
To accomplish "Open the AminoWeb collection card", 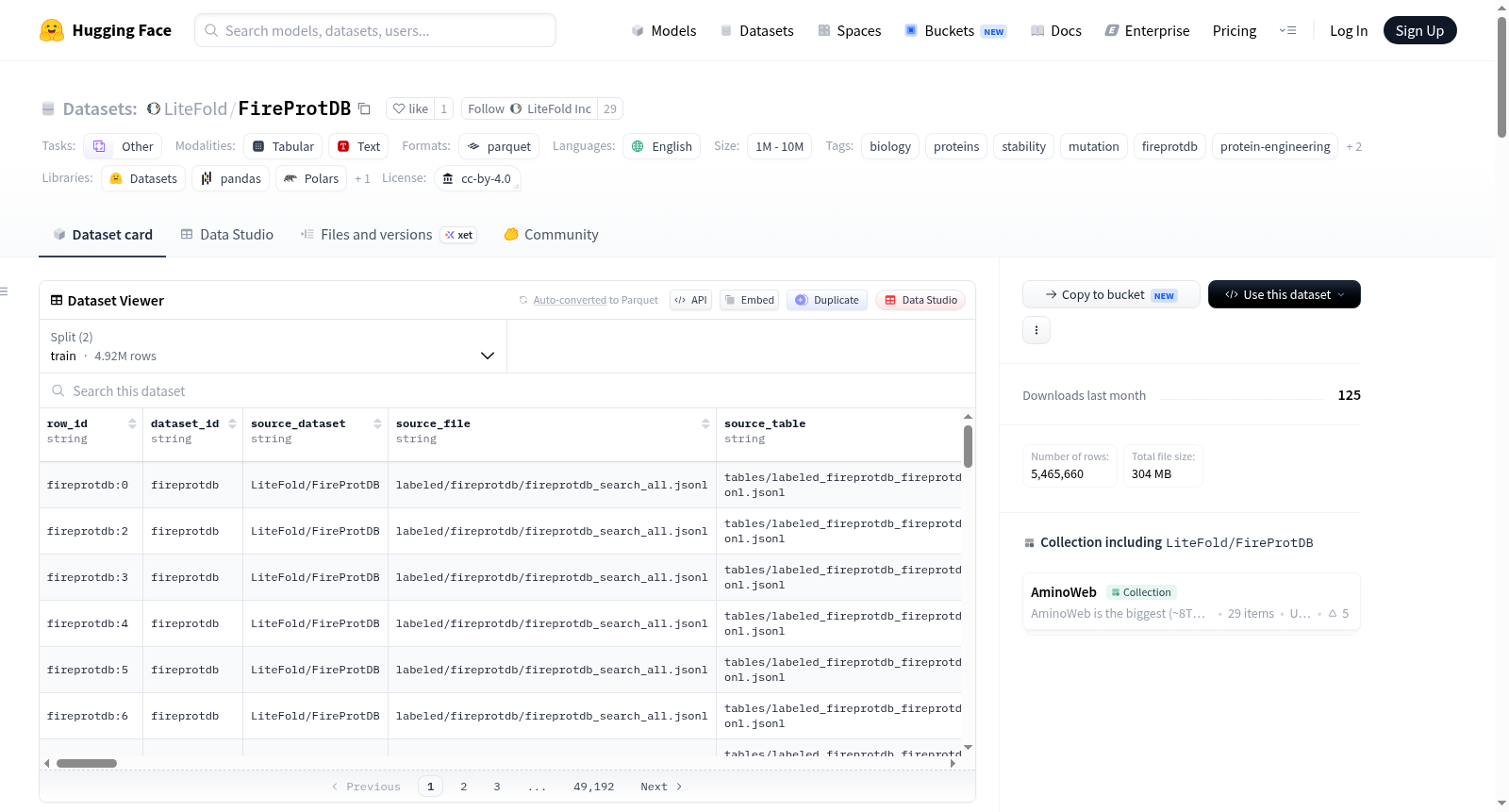I will (x=1191, y=602).
